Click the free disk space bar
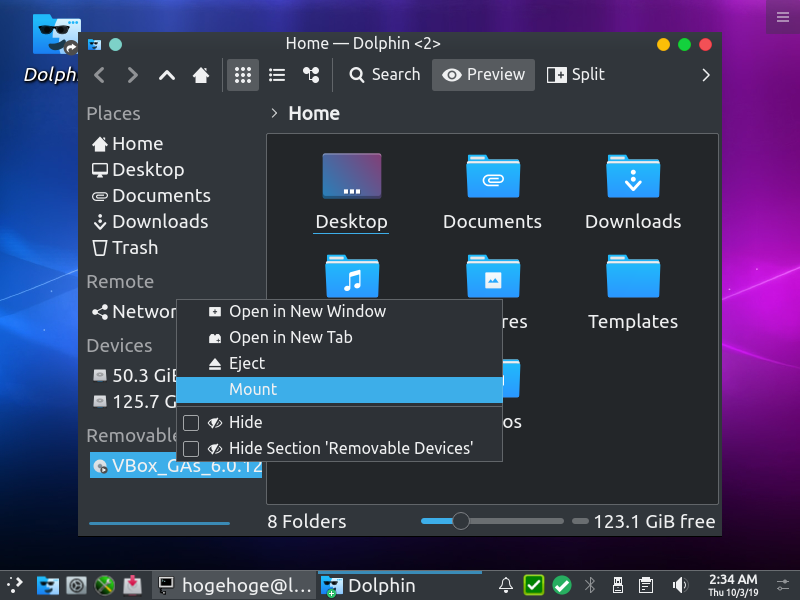The width and height of the screenshot is (800, 600). click(580, 521)
